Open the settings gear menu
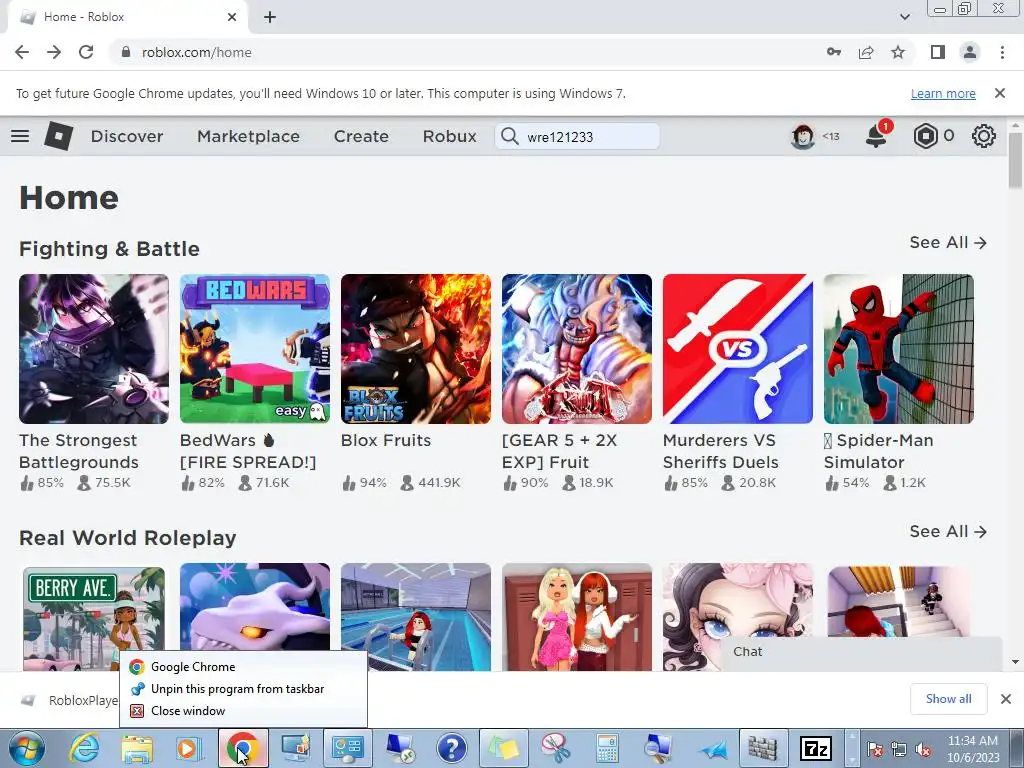 tap(984, 136)
